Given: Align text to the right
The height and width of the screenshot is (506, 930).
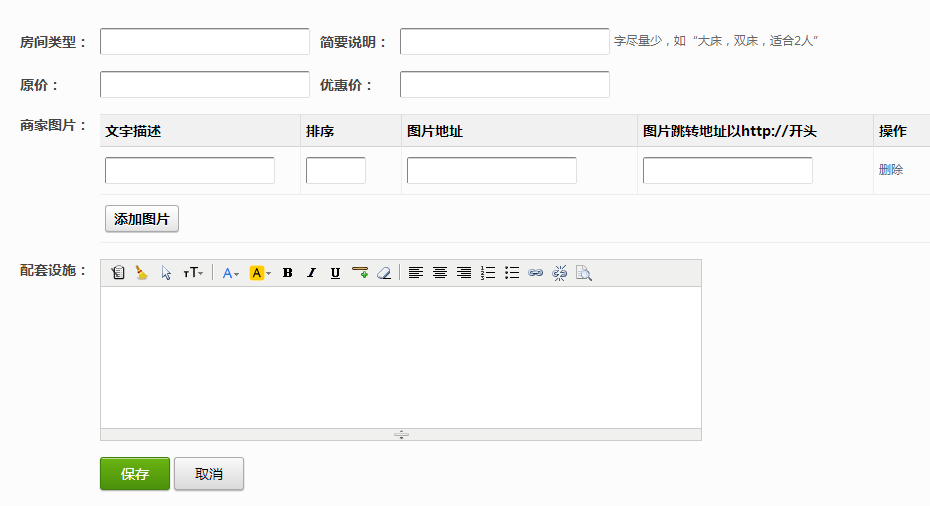Looking at the screenshot, I should click(464, 273).
